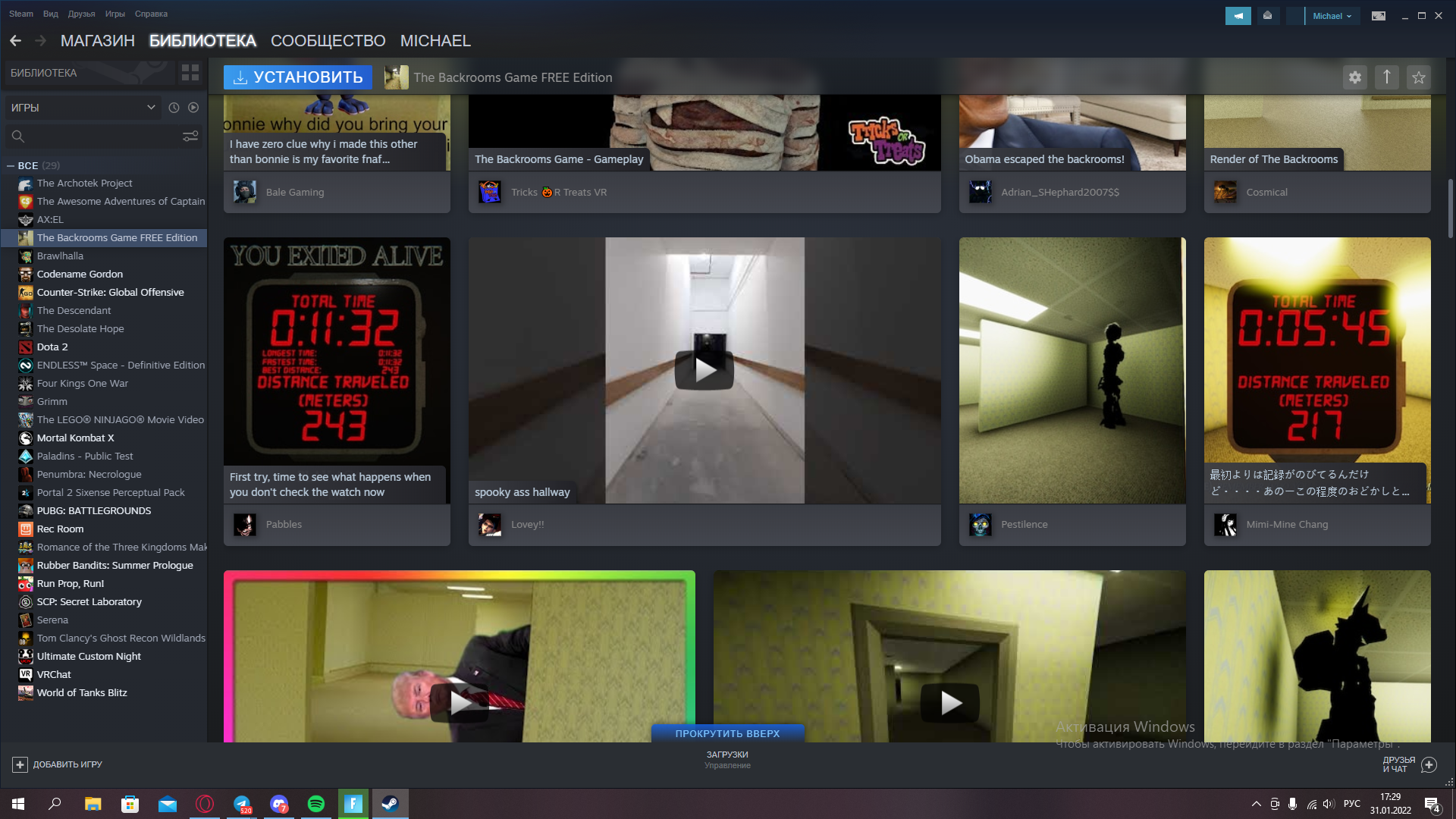The width and height of the screenshot is (1456, 819).
Task: Open the Друзья menu
Action: [81, 14]
